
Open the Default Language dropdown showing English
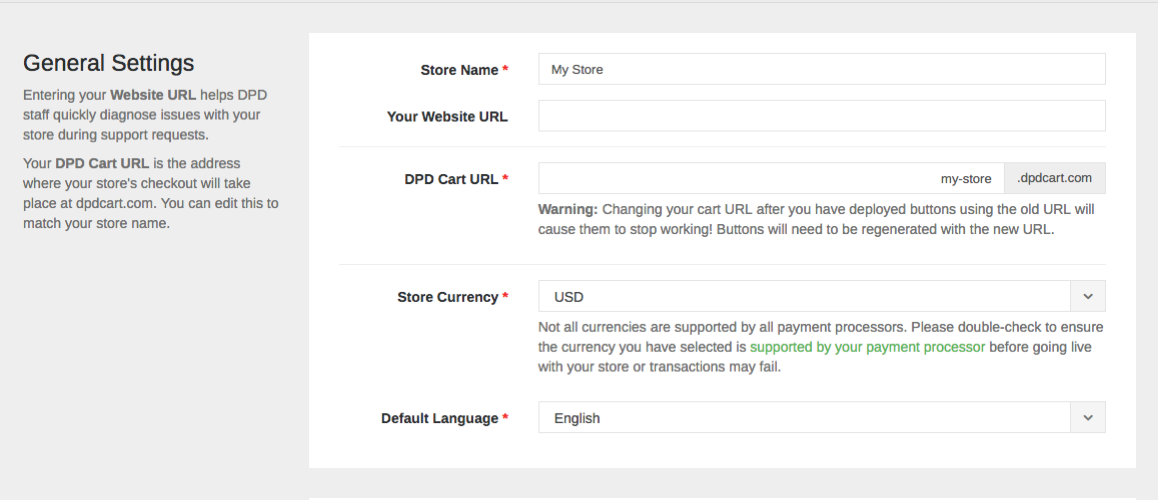[821, 417]
